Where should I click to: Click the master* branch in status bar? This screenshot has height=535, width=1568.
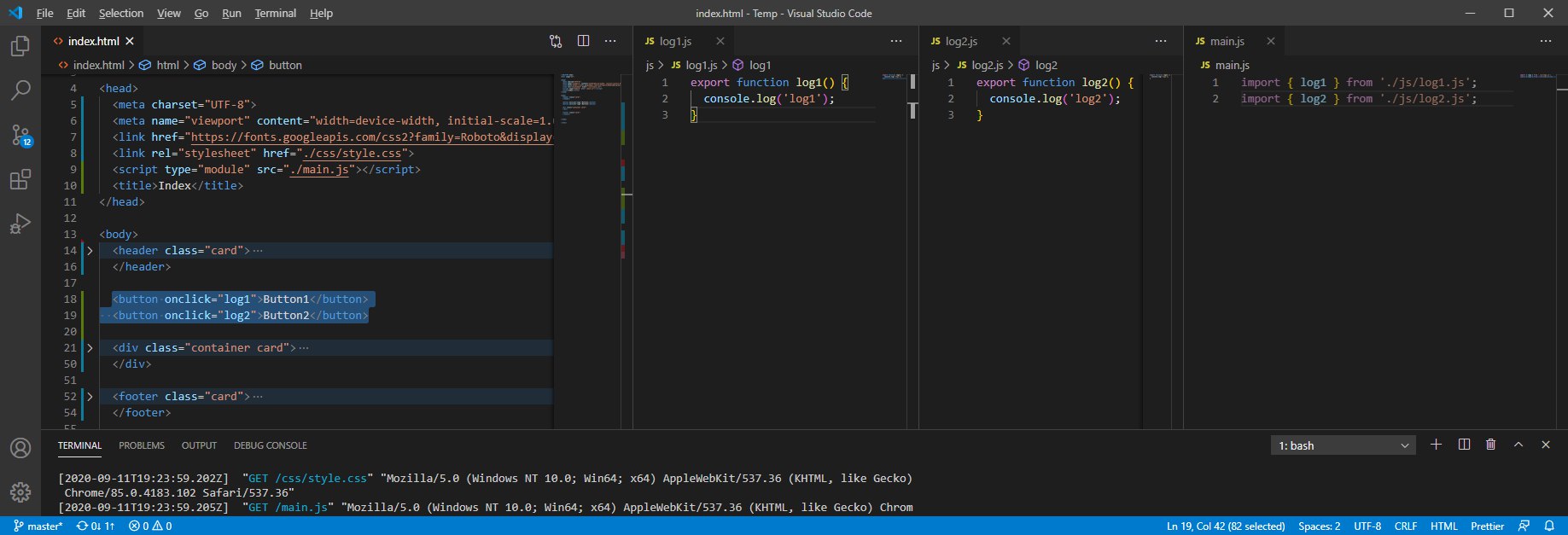click(38, 526)
